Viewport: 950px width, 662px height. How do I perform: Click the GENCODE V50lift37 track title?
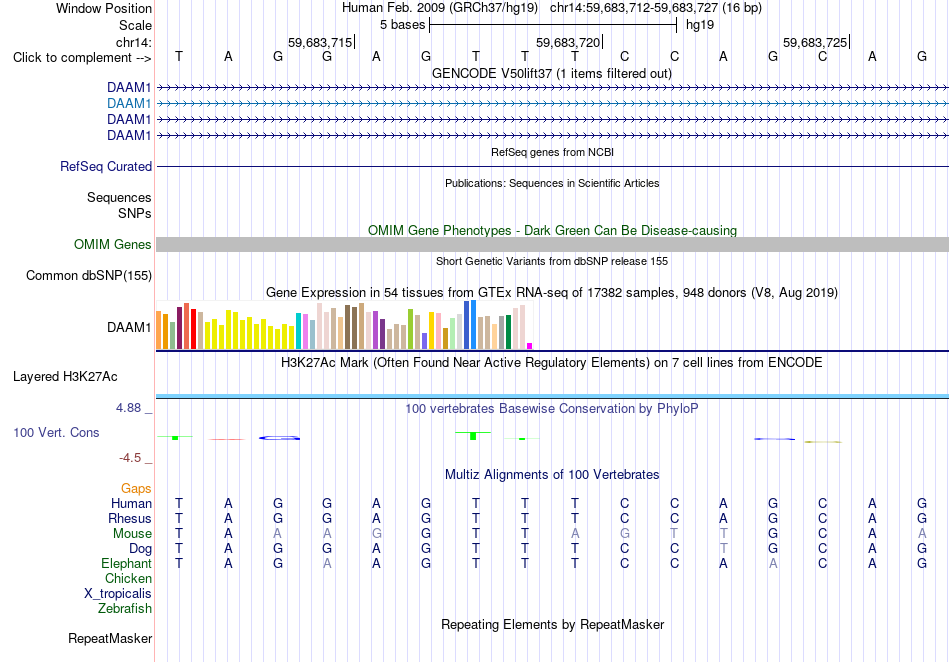(552, 74)
